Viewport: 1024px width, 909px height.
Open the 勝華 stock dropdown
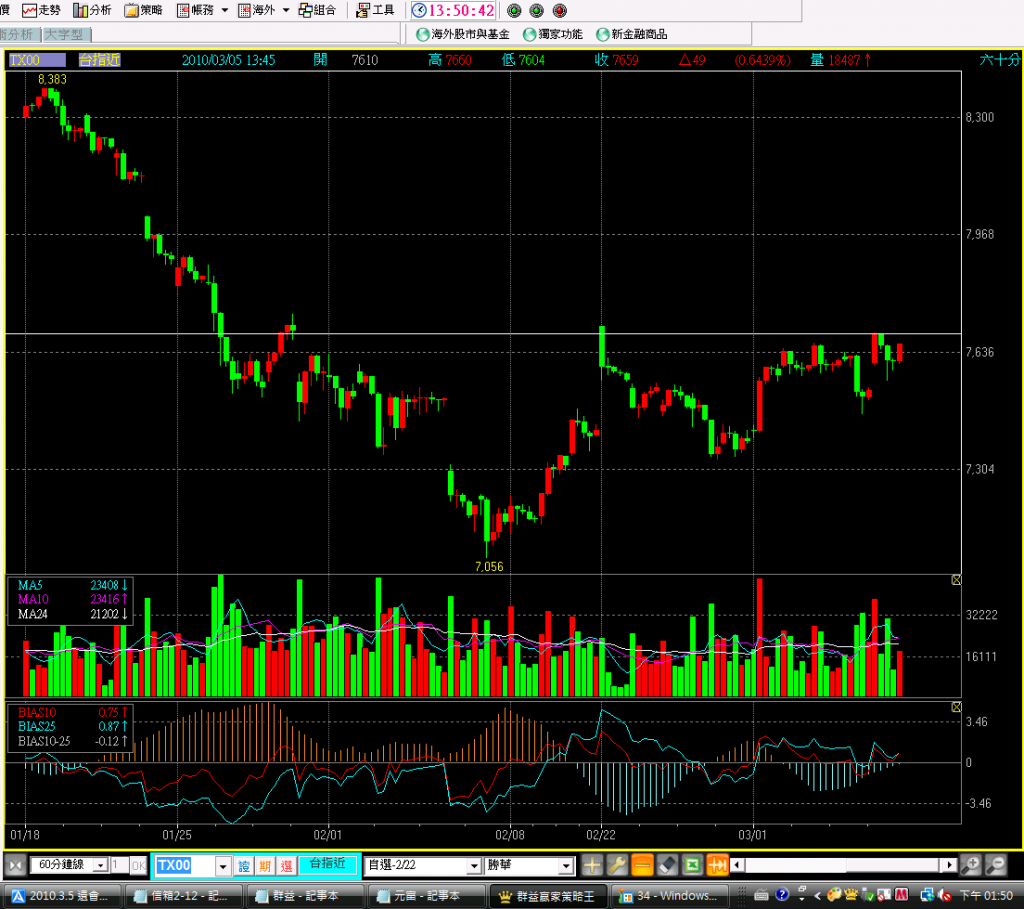click(x=530, y=866)
